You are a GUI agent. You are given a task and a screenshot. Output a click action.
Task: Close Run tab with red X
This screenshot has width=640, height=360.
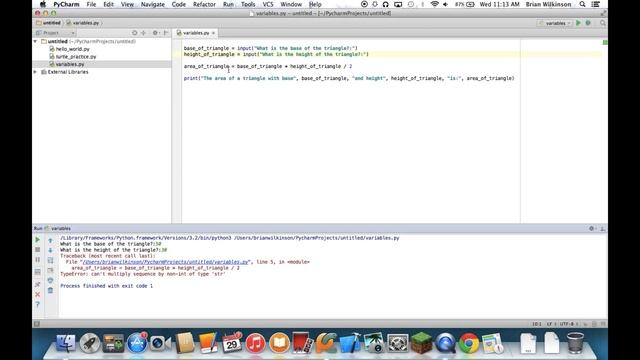[x=38, y=294]
